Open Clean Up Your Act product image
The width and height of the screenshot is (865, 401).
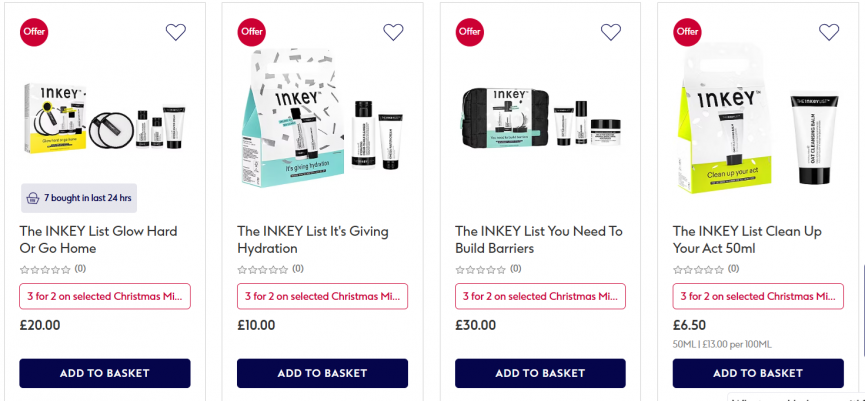(x=758, y=118)
